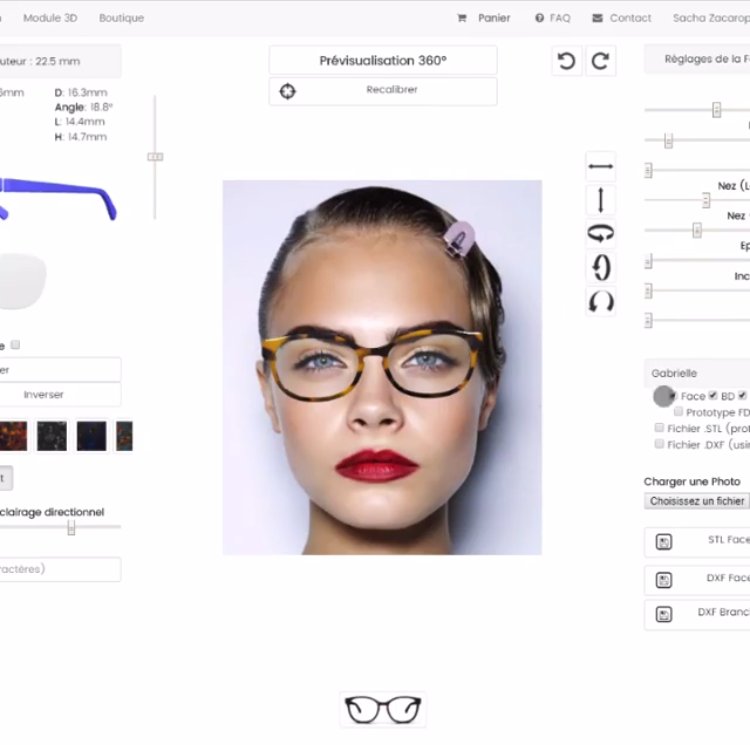Click the Contact envelope icon
Screen dimensions: 750x745
pyautogui.click(x=597, y=18)
